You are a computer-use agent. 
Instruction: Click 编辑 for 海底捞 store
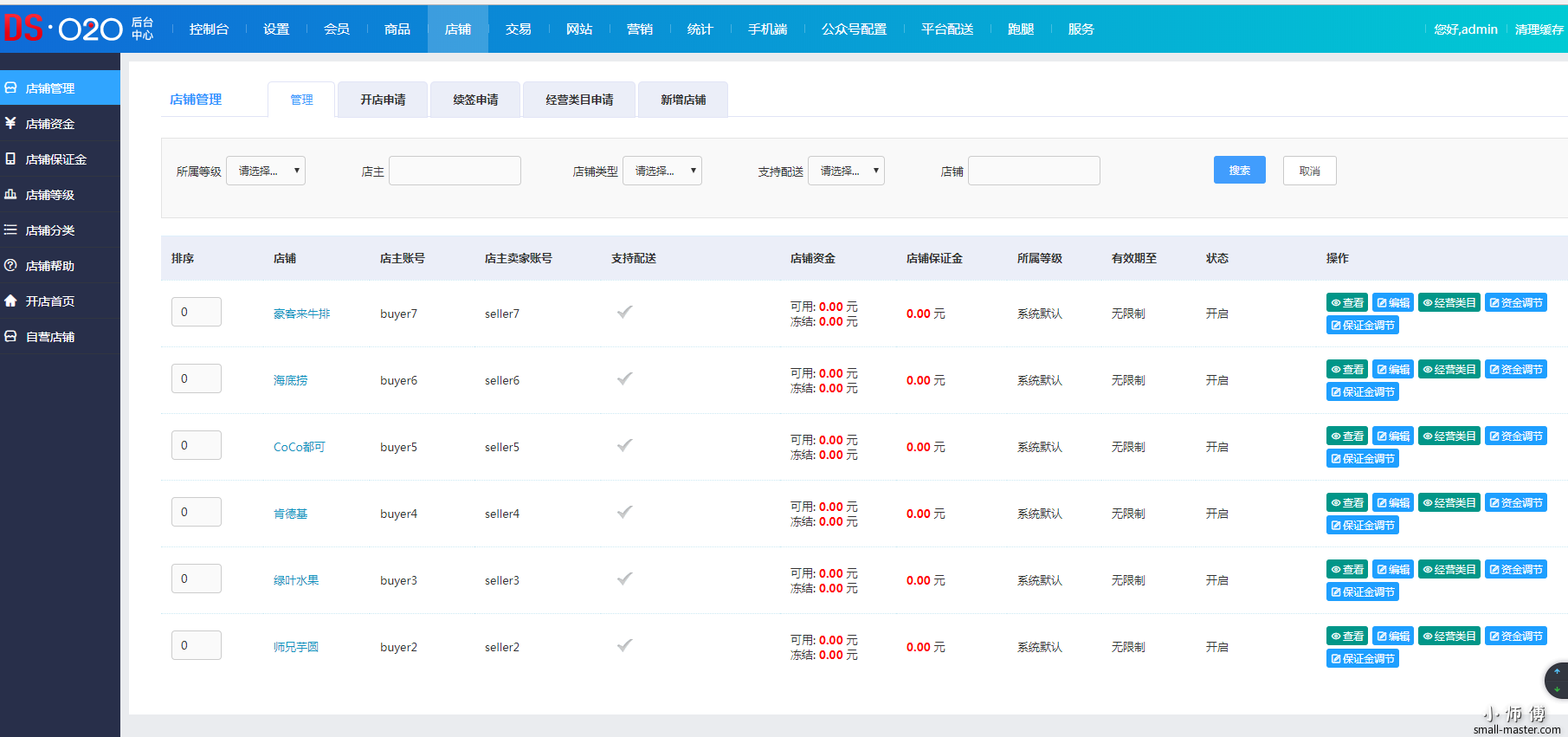tap(1393, 370)
